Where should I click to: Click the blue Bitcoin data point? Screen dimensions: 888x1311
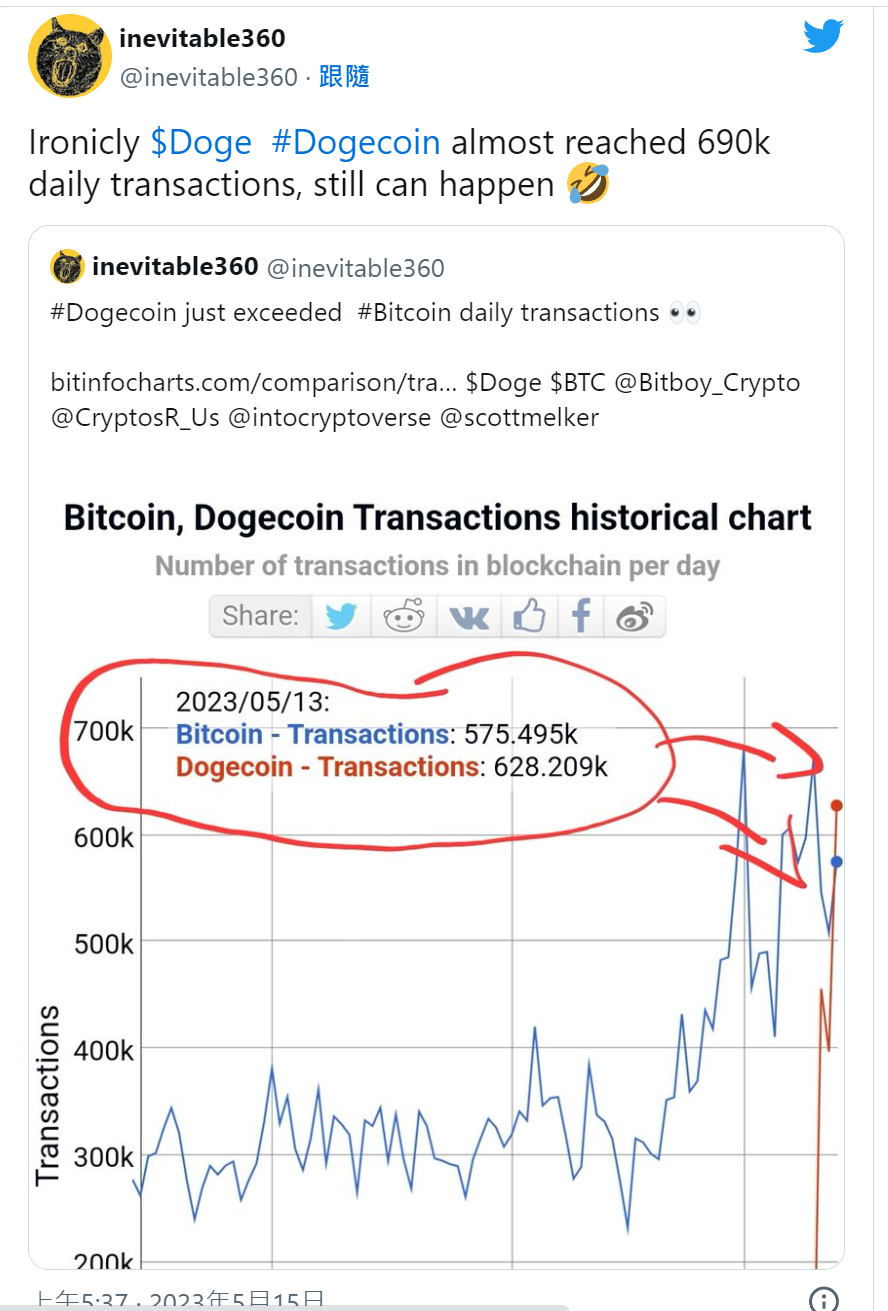[x=836, y=861]
